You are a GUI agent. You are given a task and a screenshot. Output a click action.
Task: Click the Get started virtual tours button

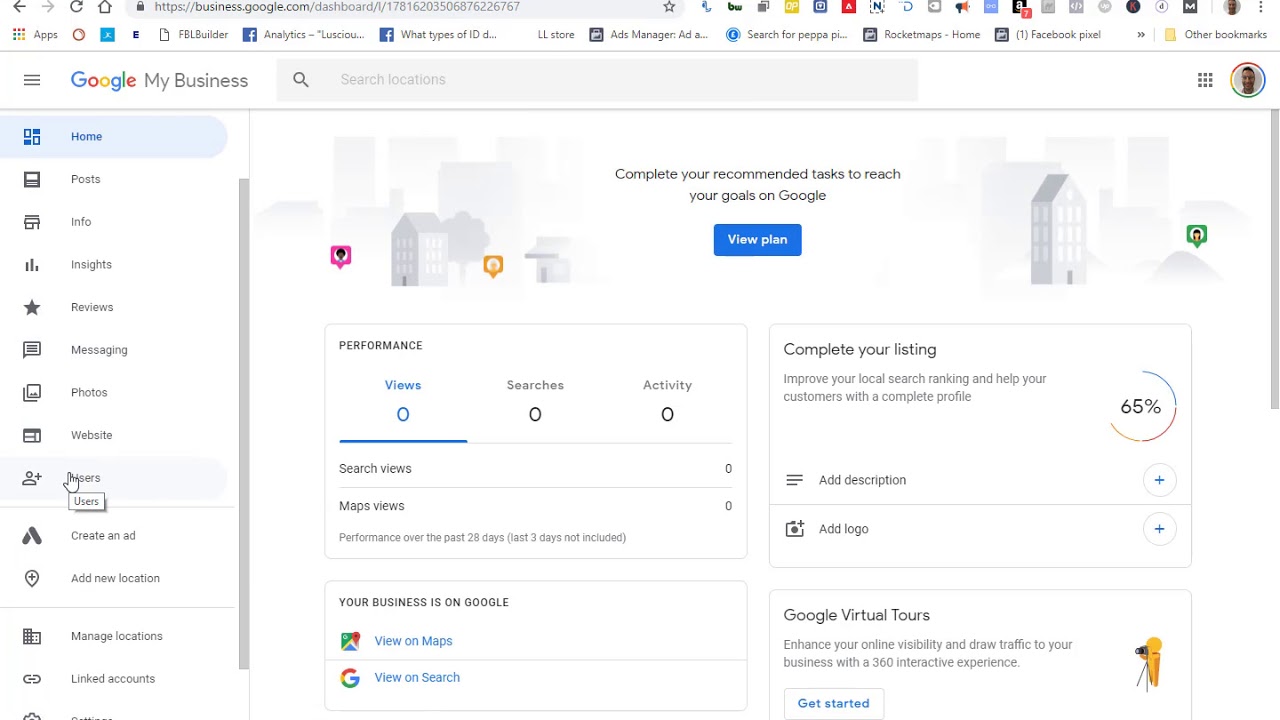(833, 703)
